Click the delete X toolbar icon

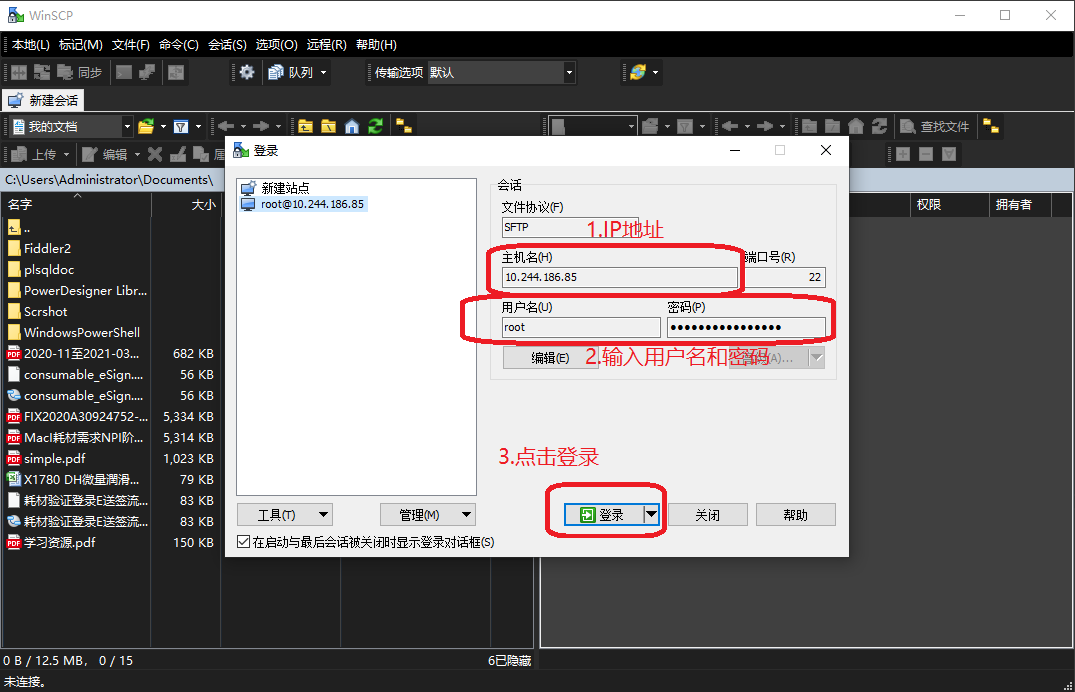pos(156,154)
